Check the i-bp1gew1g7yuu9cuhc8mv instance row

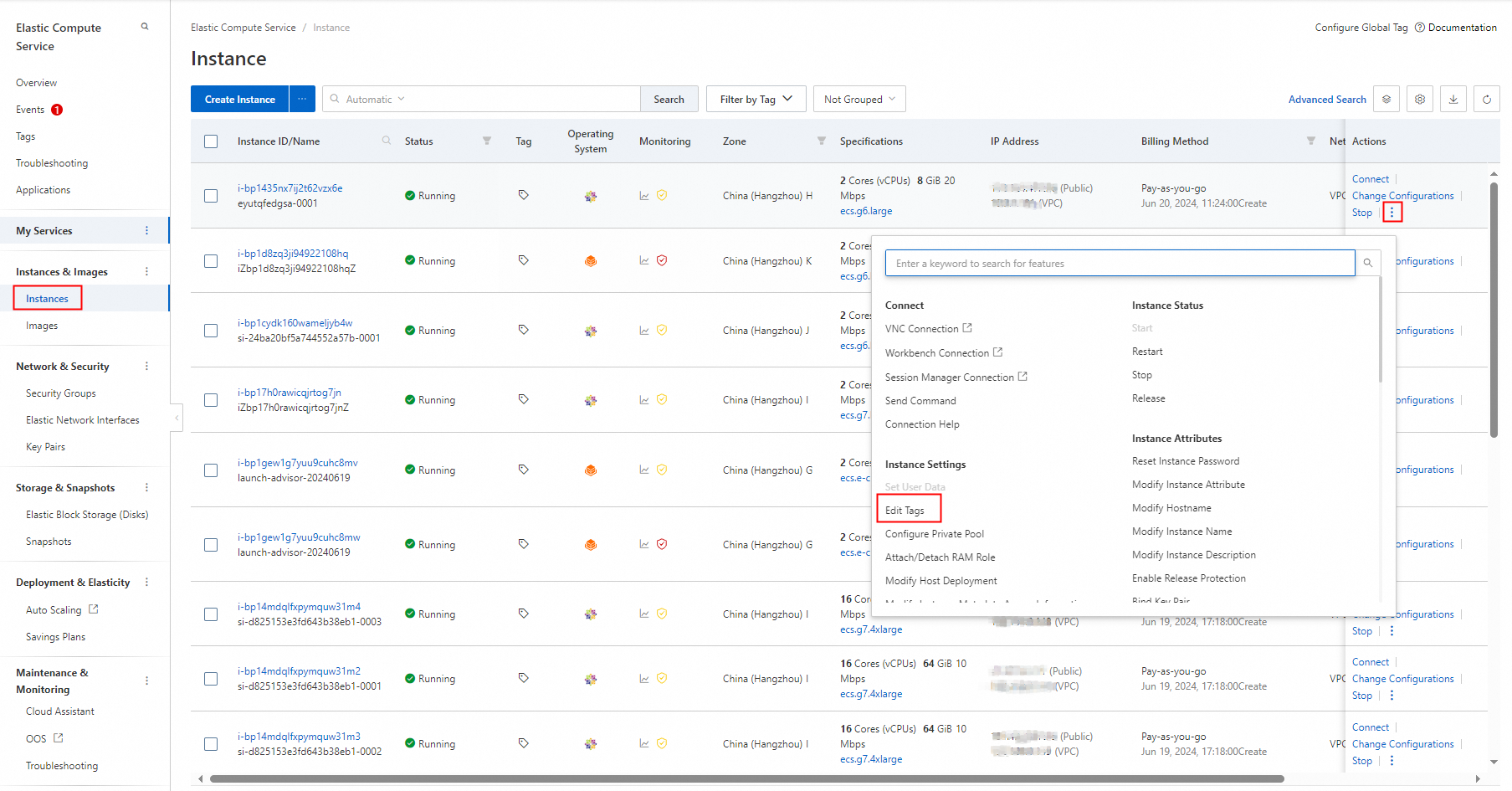point(211,470)
